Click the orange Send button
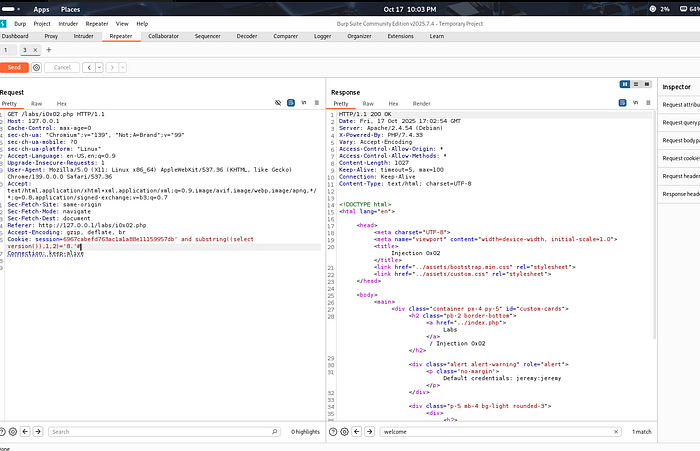The height and width of the screenshot is (451, 700). coord(14,67)
